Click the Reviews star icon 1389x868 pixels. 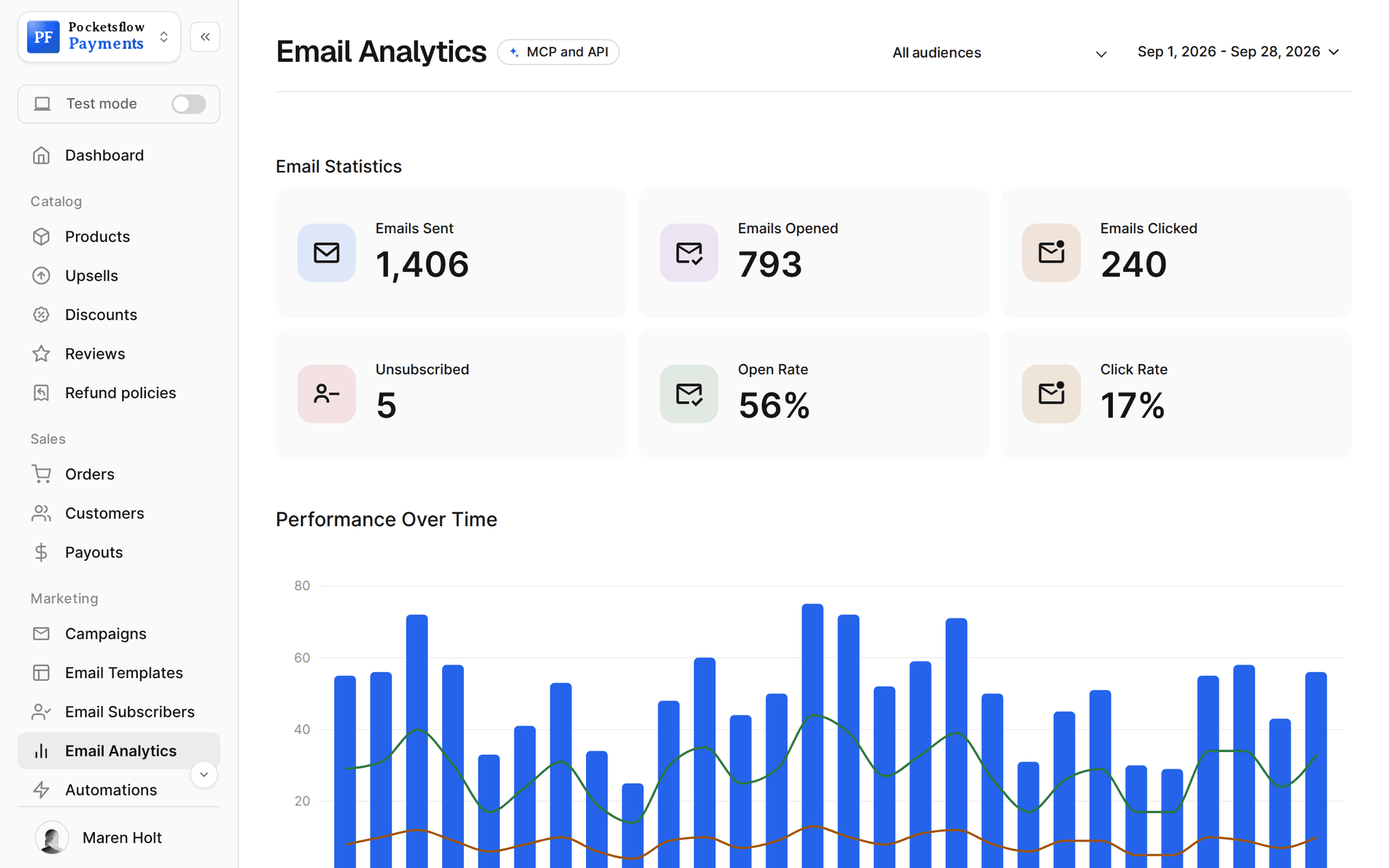point(41,354)
